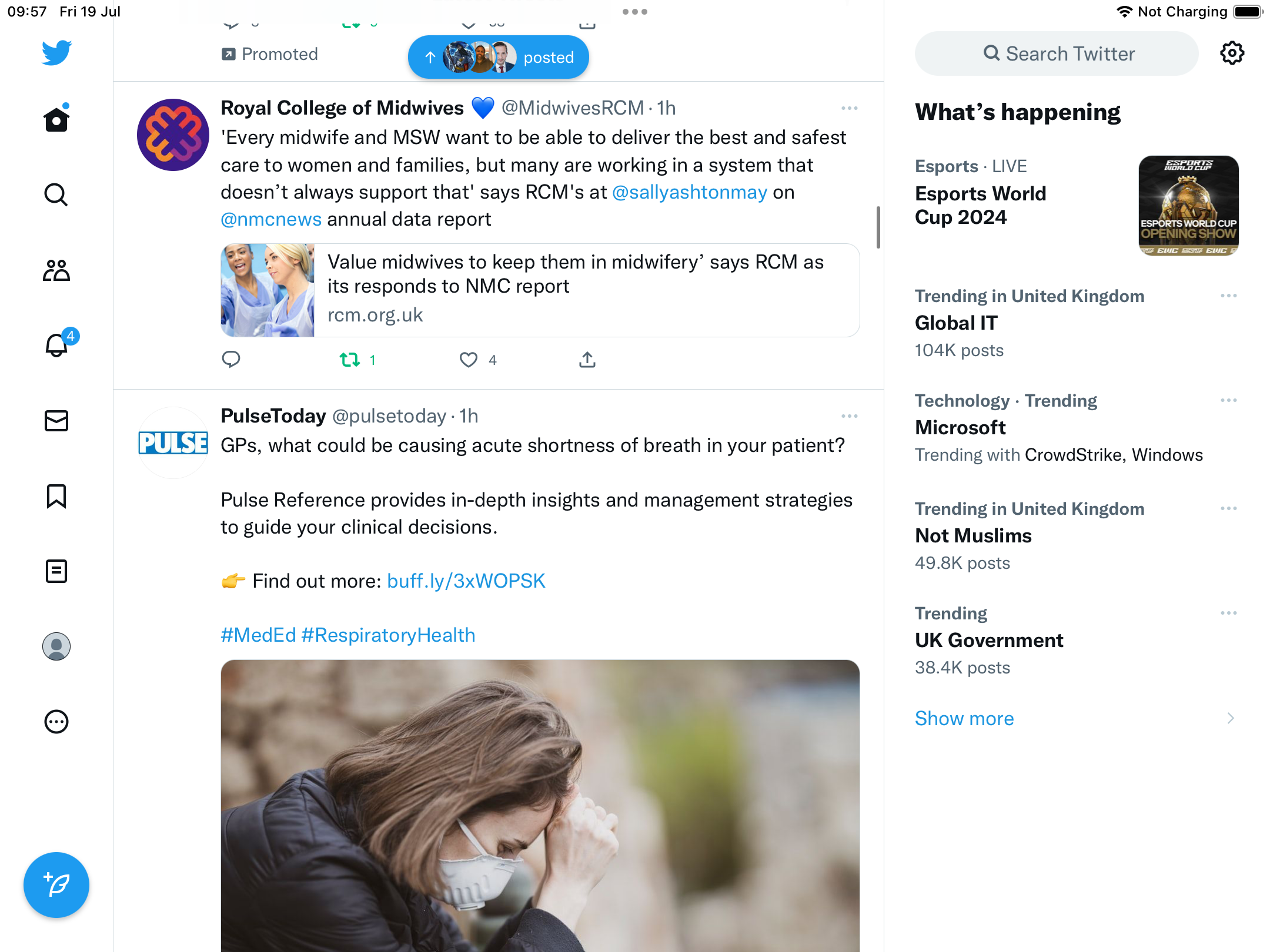Viewport: 1270px width, 952px height.
Task: Open search settings gear icon
Action: coord(1232,53)
